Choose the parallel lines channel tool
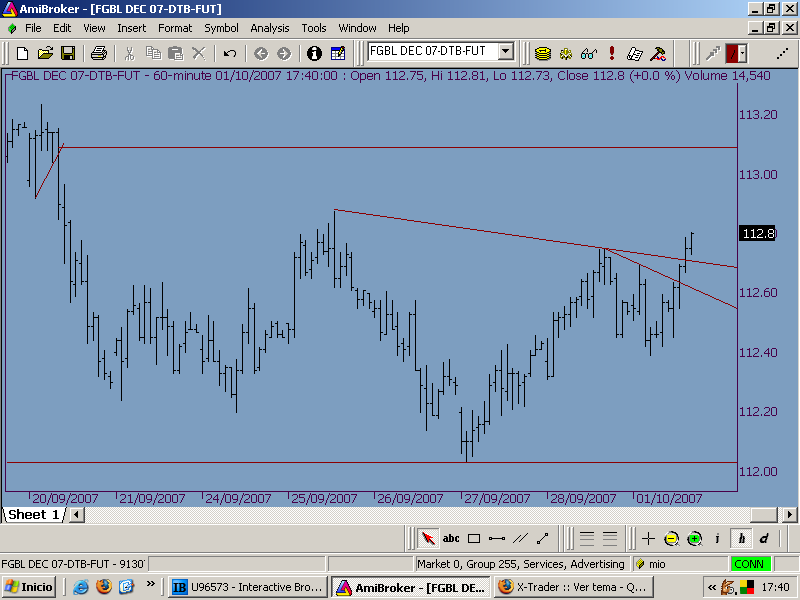 (520, 538)
